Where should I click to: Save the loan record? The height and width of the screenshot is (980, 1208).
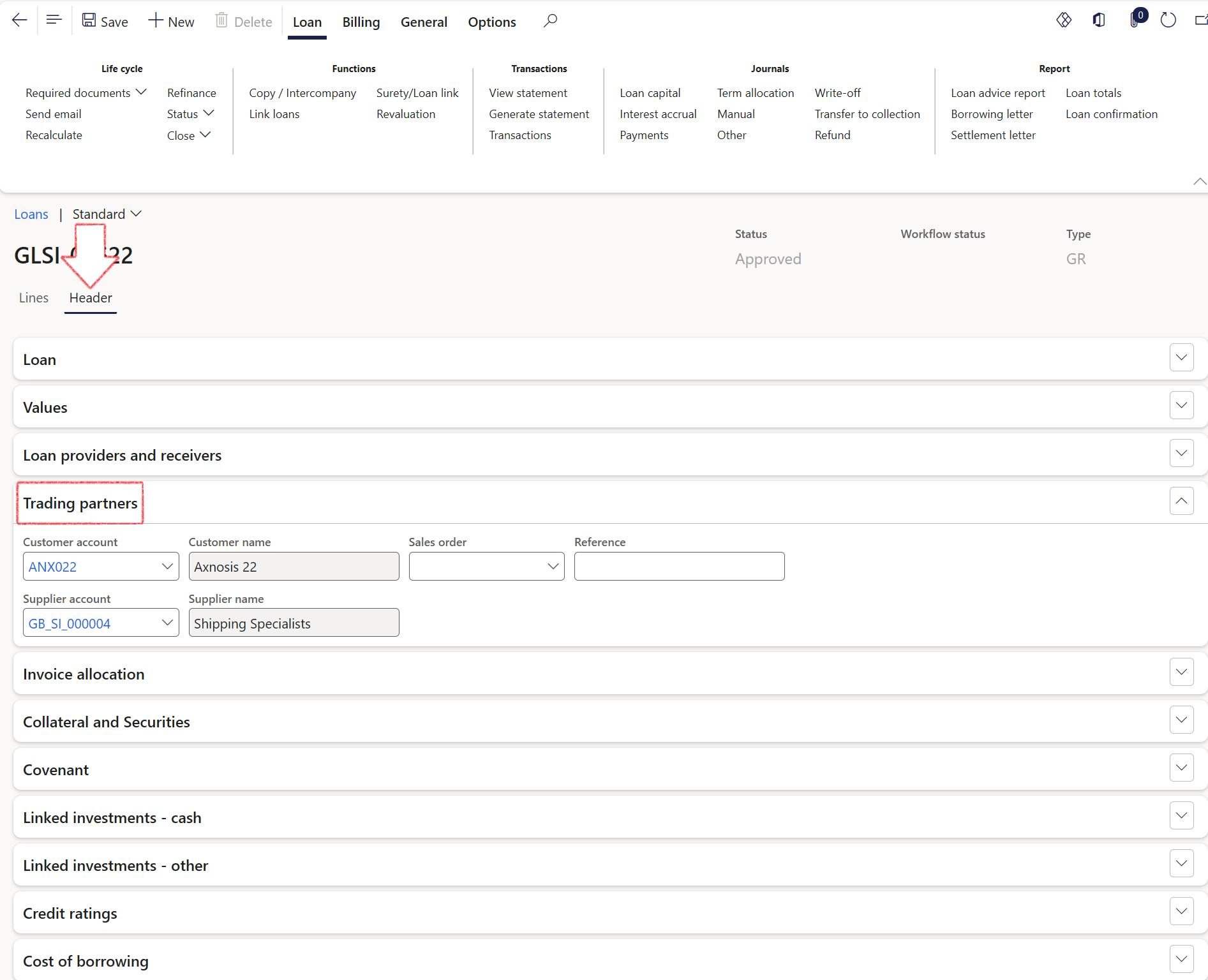click(105, 21)
